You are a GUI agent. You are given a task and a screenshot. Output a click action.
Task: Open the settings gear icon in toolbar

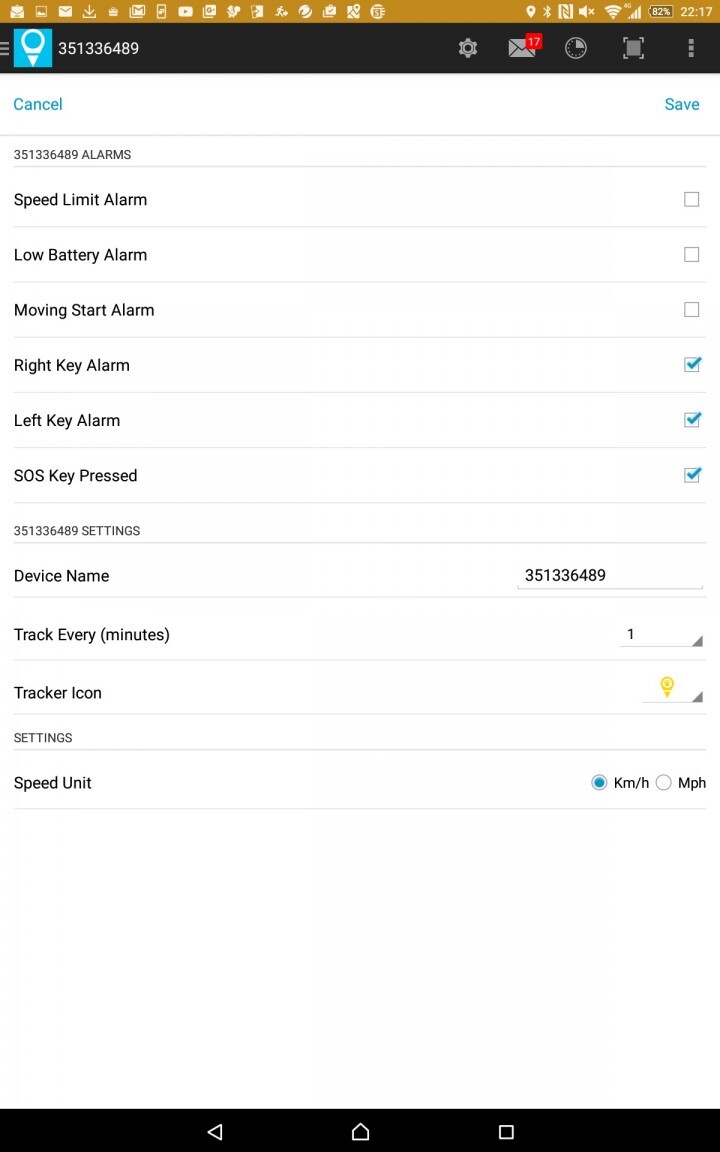[468, 48]
